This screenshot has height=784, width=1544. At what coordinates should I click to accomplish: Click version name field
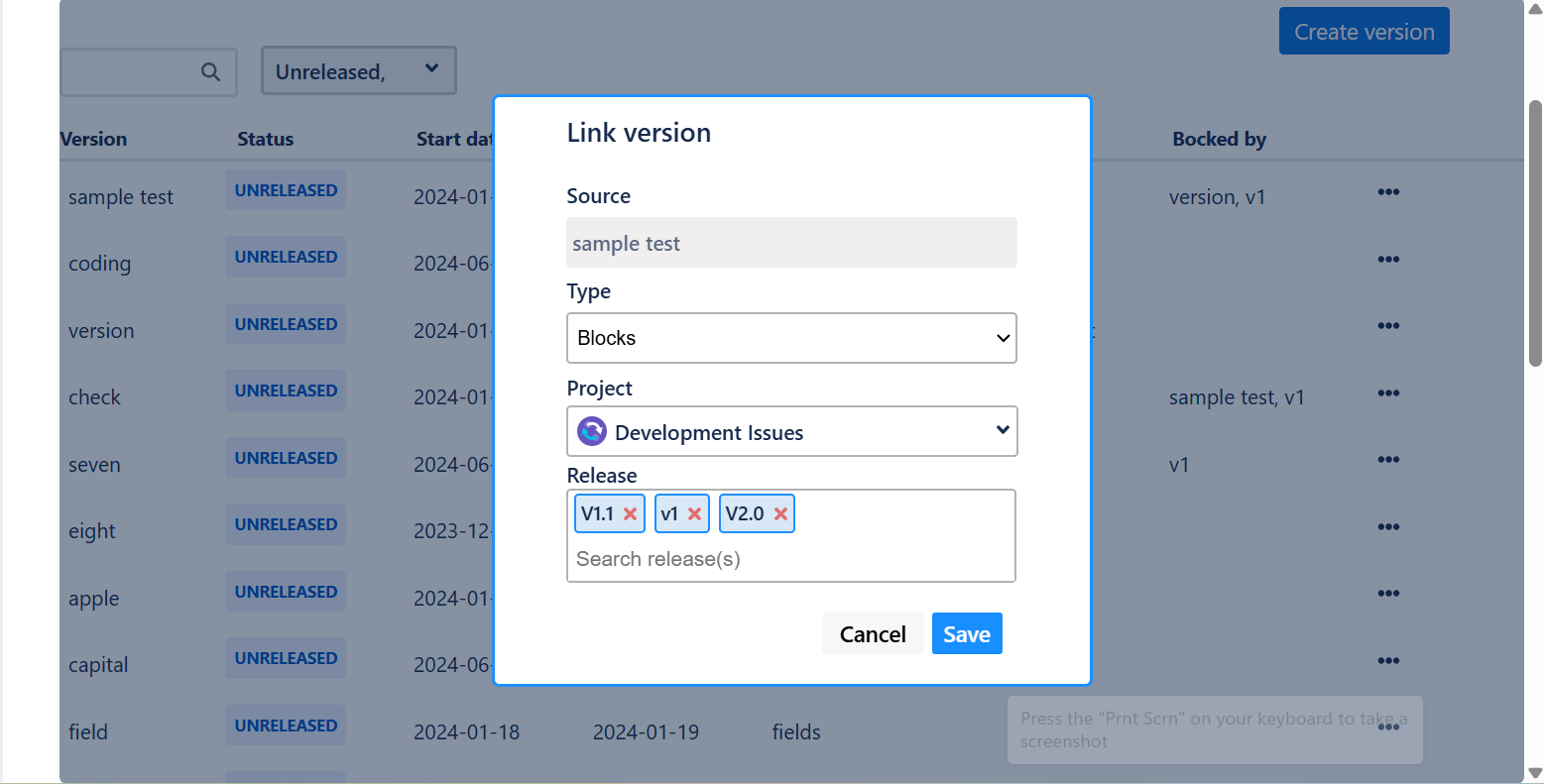88,732
